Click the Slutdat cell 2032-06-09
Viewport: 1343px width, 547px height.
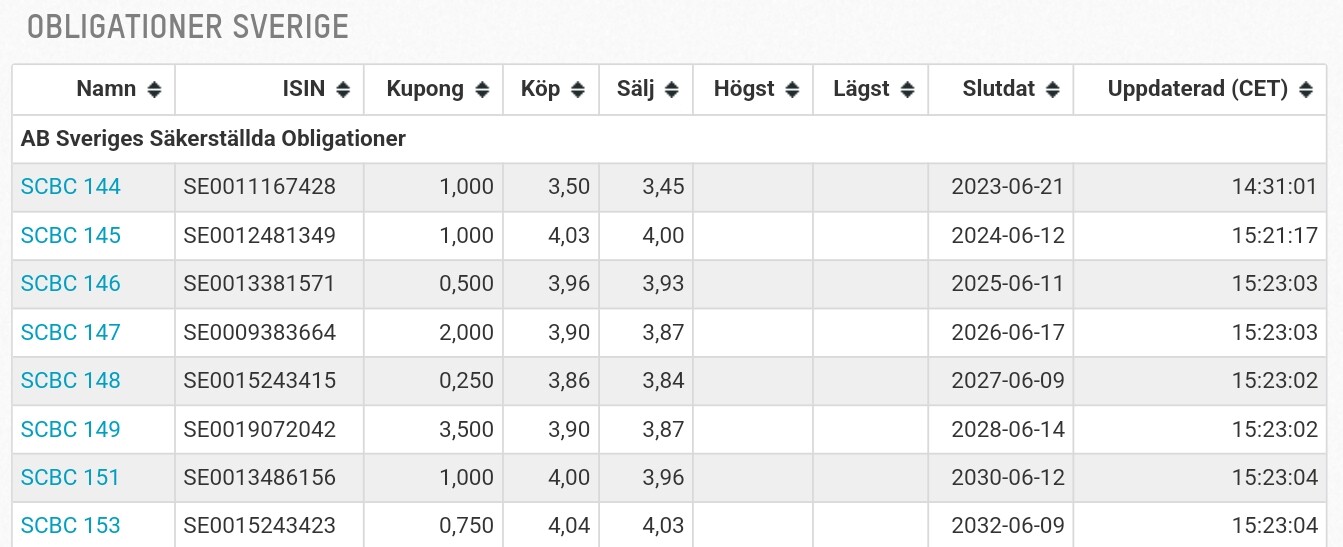(x=1008, y=526)
